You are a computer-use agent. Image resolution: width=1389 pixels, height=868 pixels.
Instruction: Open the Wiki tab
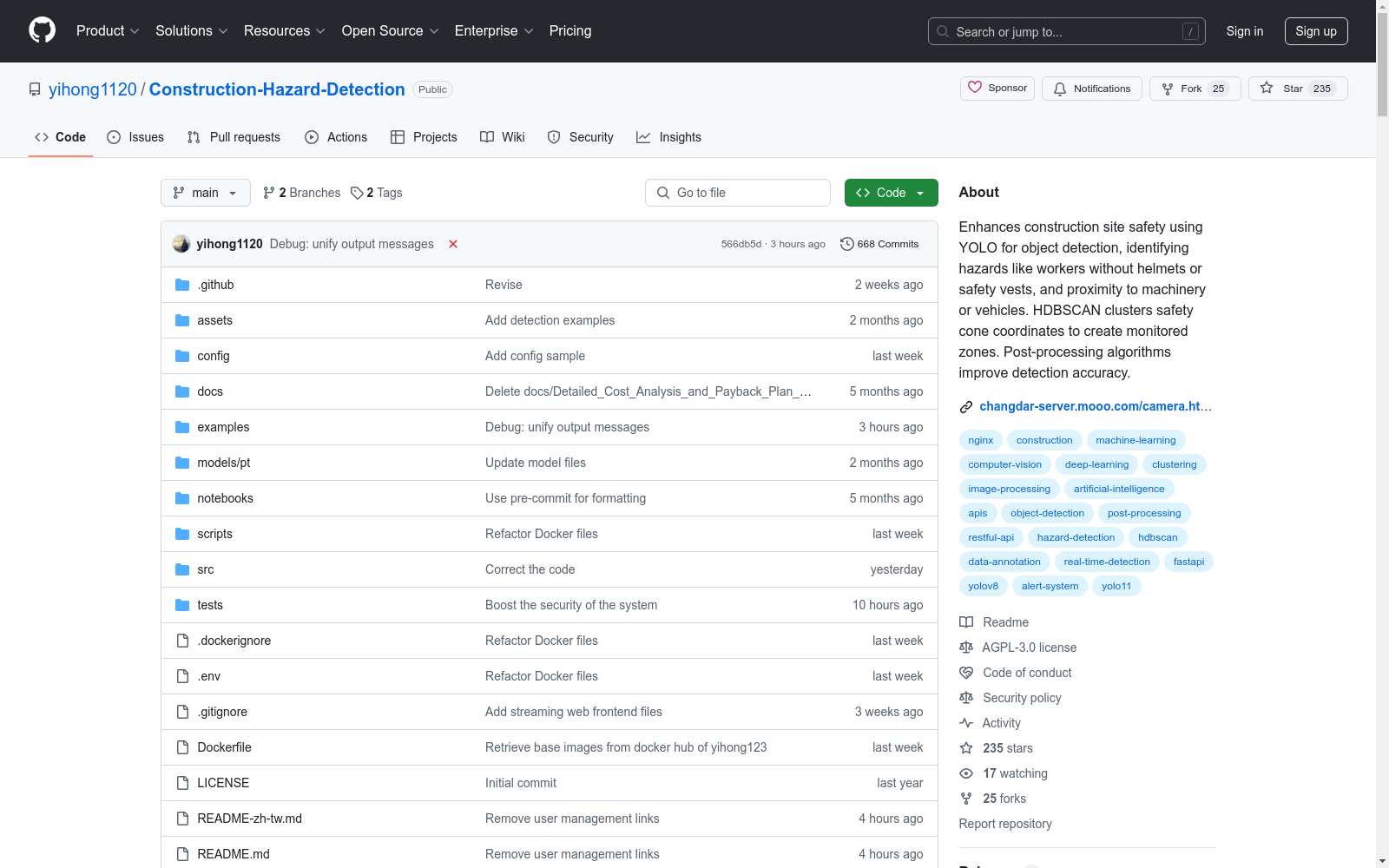(503, 137)
